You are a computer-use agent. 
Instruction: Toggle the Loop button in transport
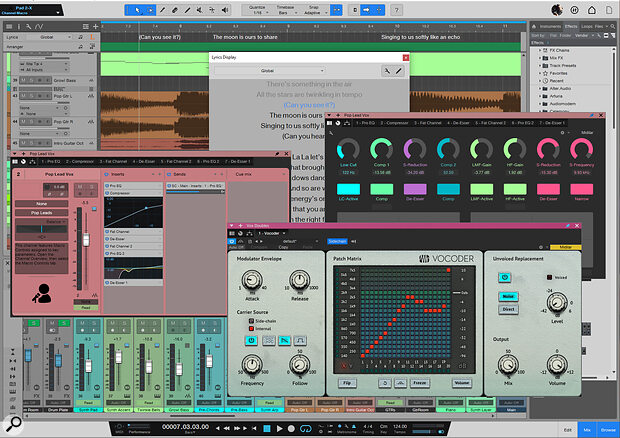[x=306, y=429]
